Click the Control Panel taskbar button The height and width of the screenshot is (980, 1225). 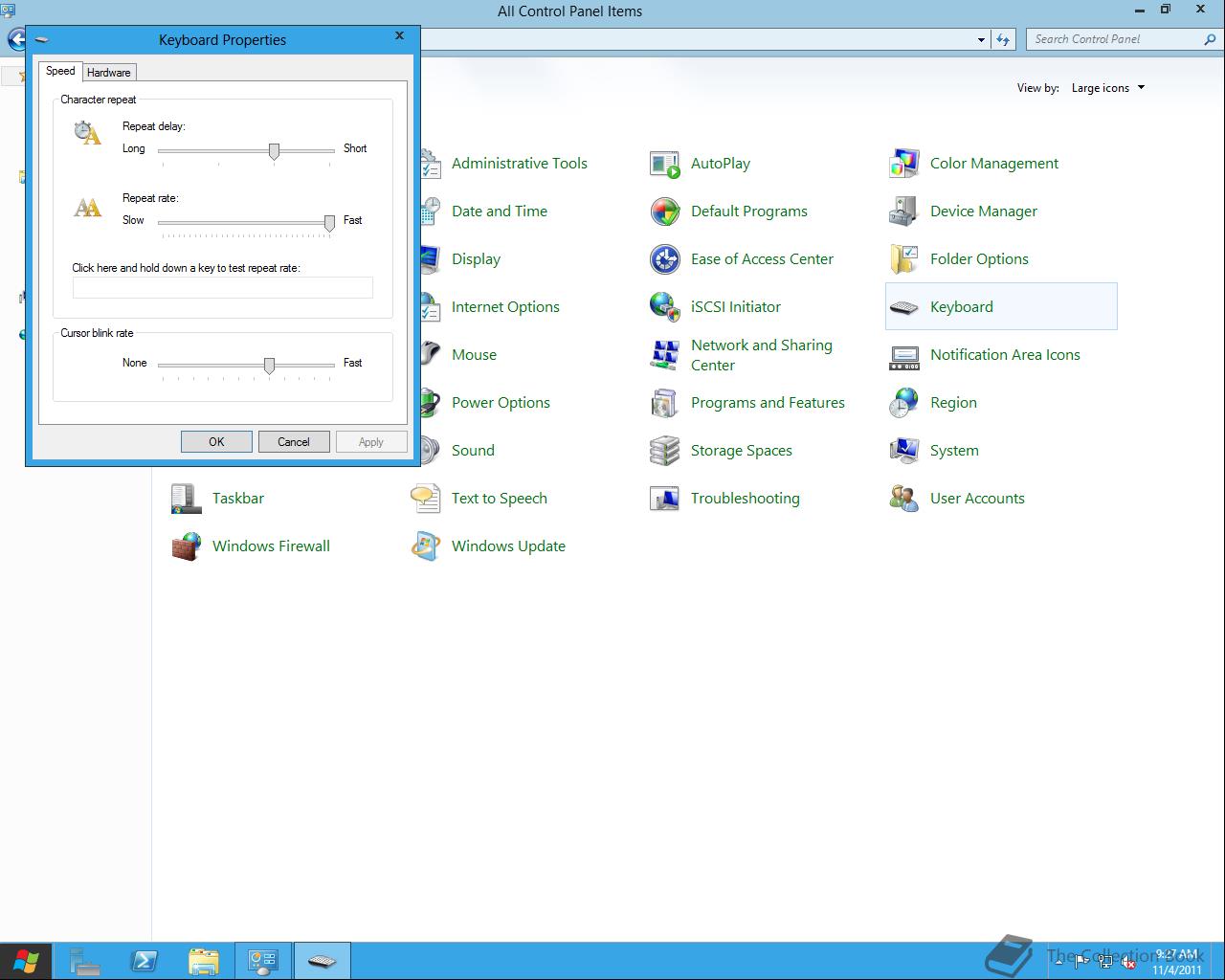(x=263, y=961)
